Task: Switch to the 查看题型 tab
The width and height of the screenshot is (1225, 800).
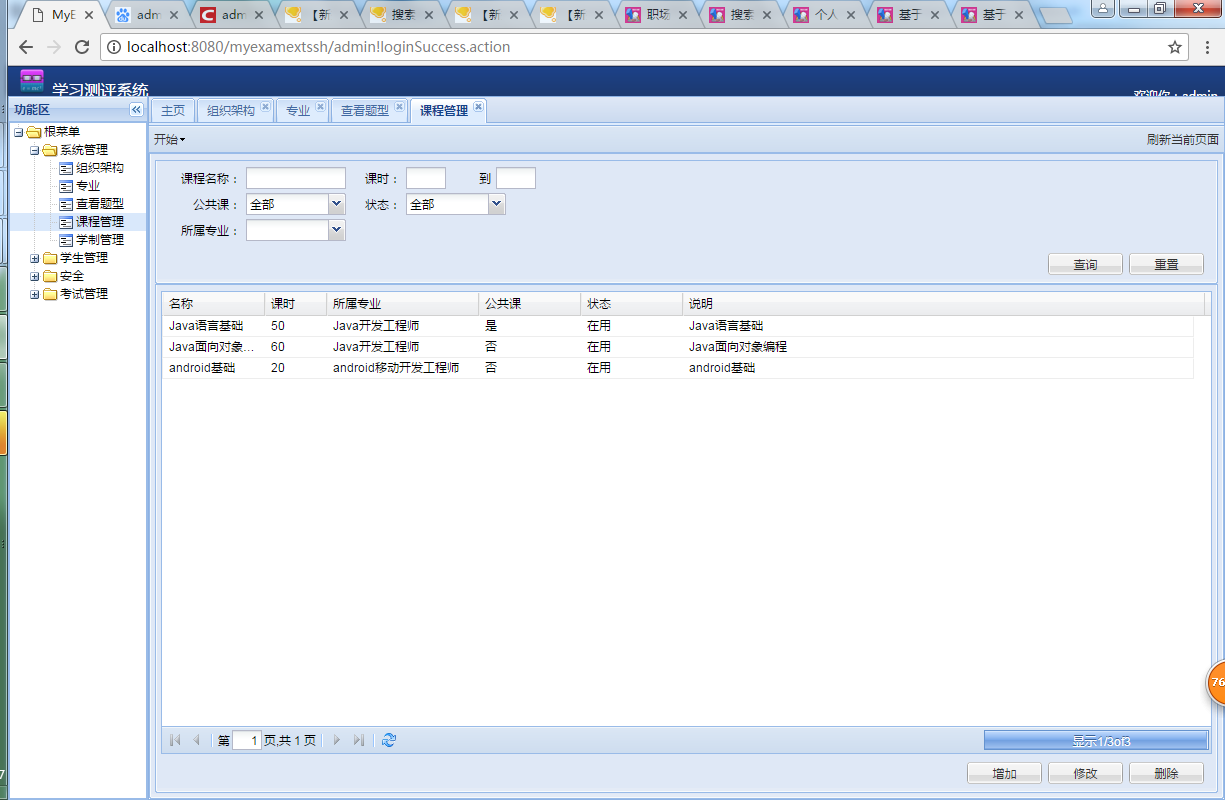Action: [x=368, y=111]
